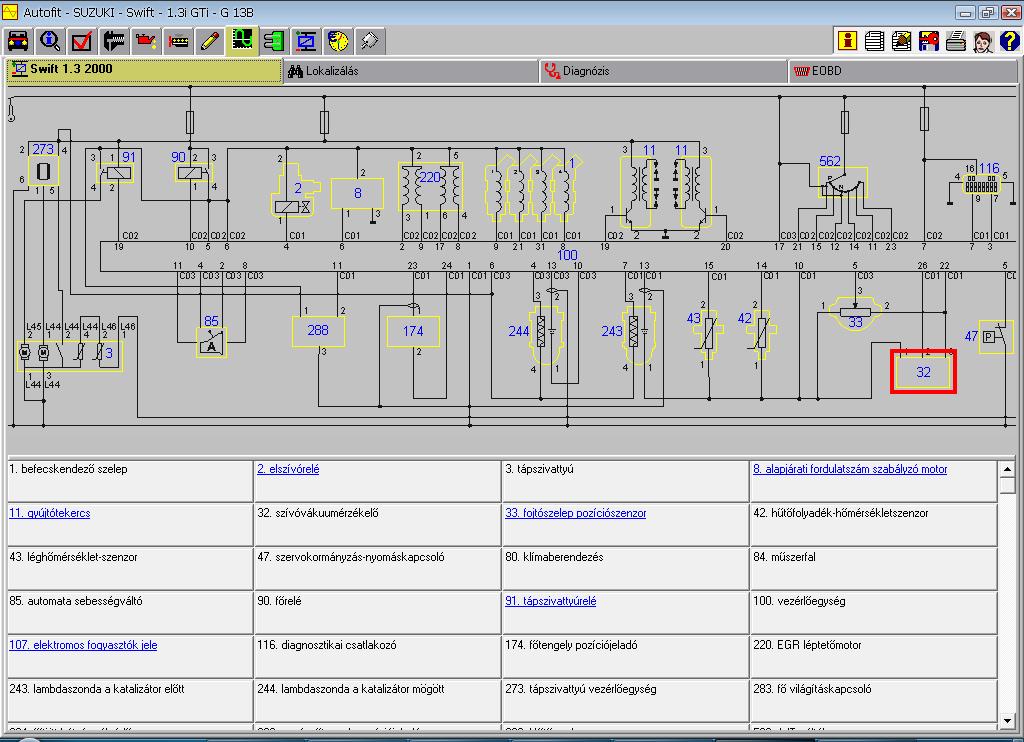This screenshot has height=742, width=1024.
Task: Select the '47. szervokormányzás-nyomáskapcsoló' cell
Action: click(x=378, y=568)
